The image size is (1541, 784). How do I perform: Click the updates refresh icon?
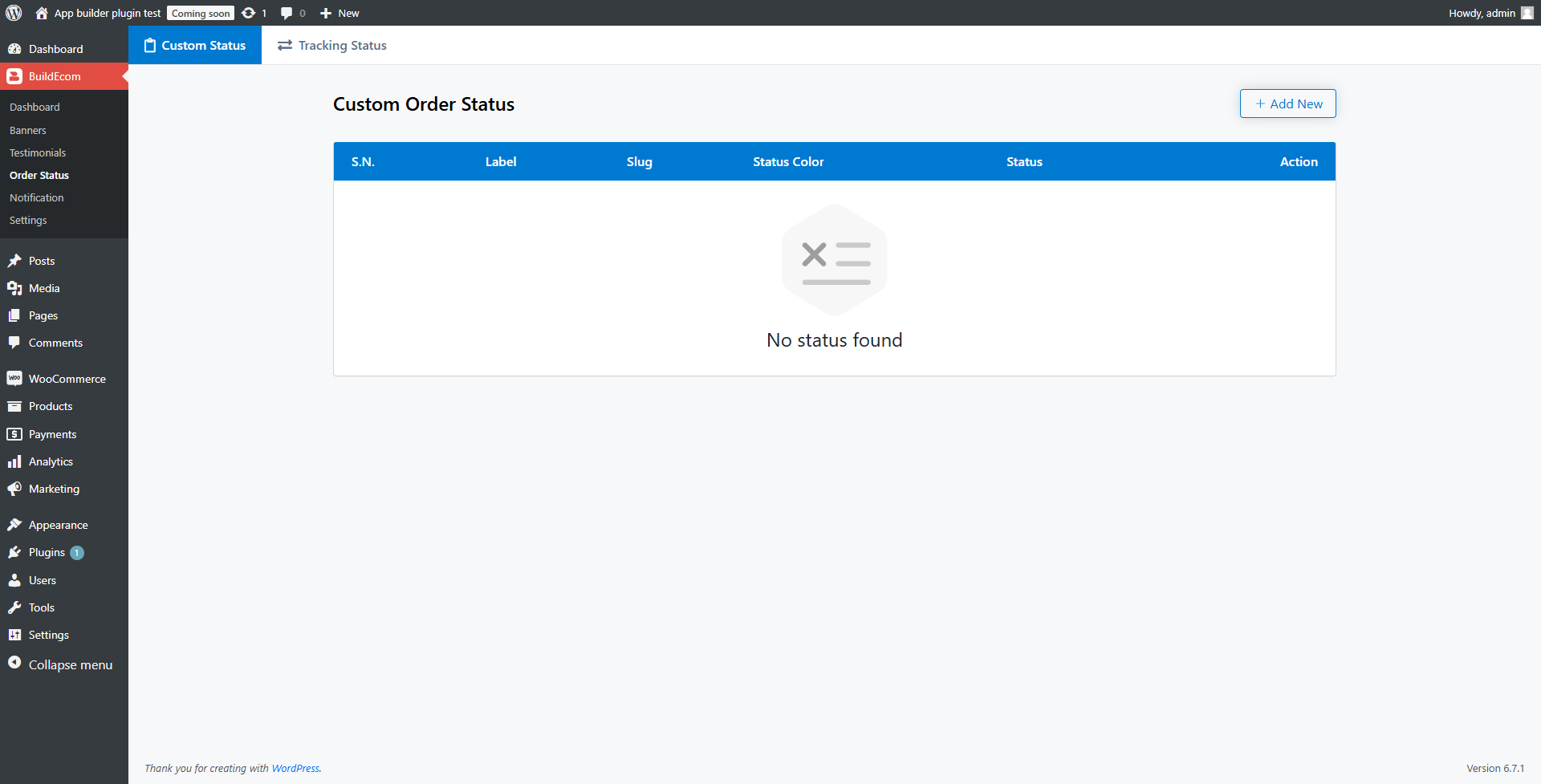click(249, 13)
